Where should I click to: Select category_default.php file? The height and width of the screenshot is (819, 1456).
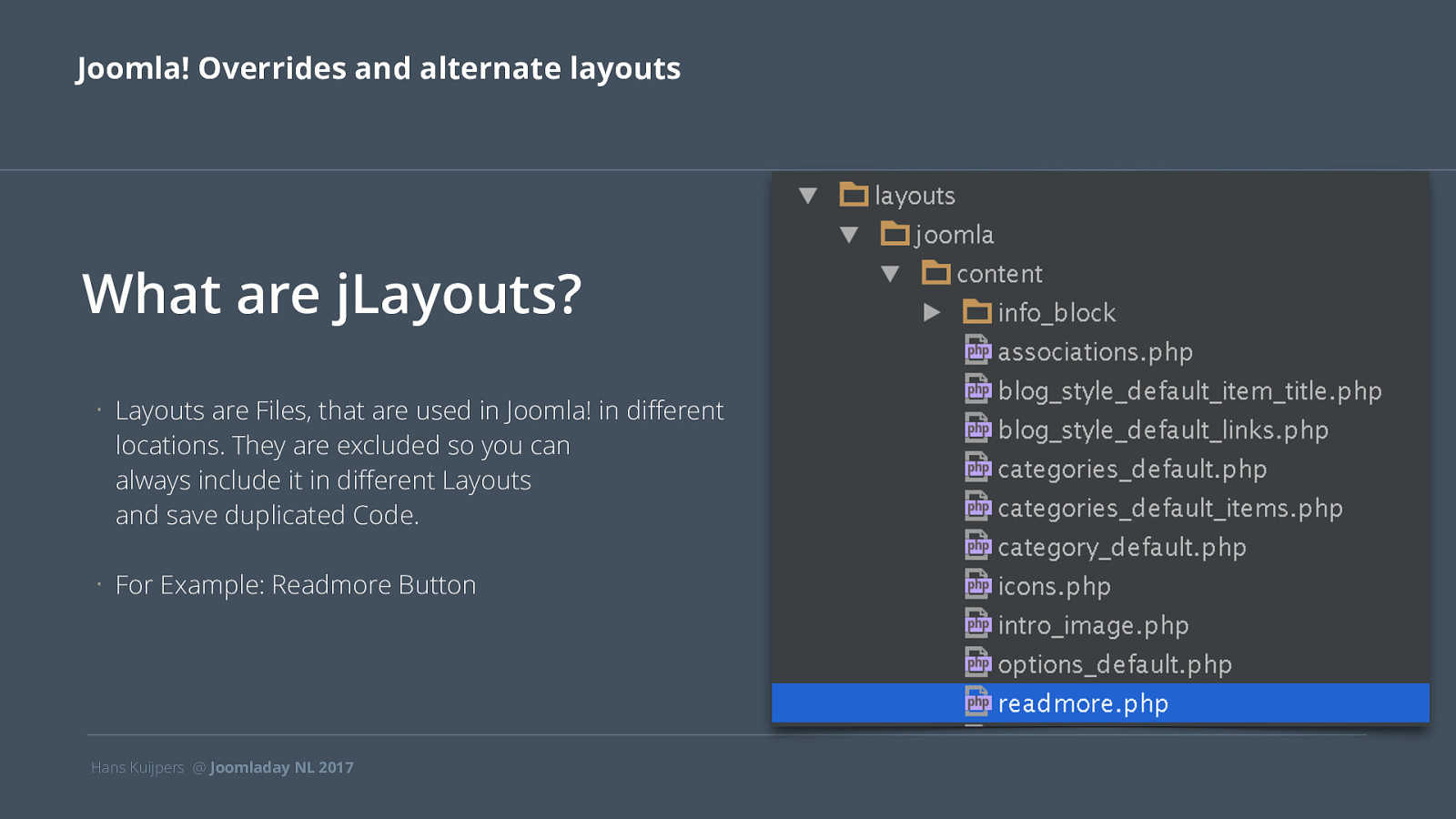point(1122,548)
